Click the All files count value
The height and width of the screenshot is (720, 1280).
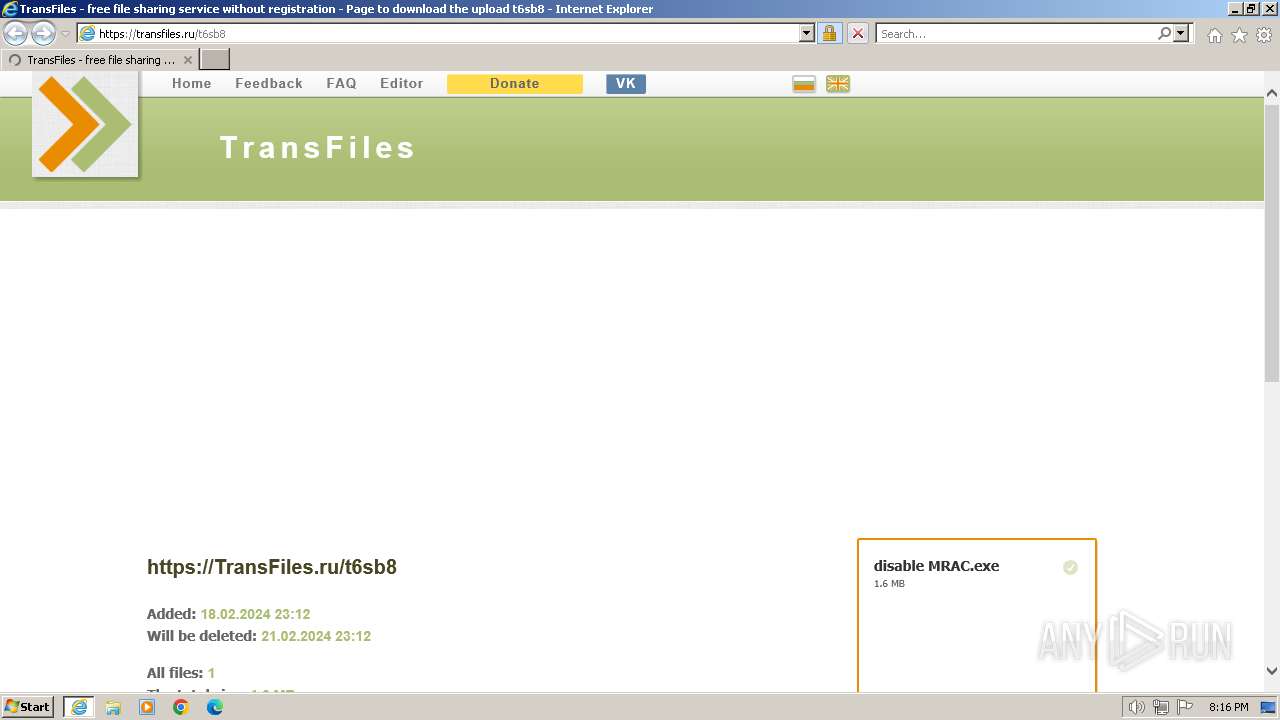pos(211,673)
